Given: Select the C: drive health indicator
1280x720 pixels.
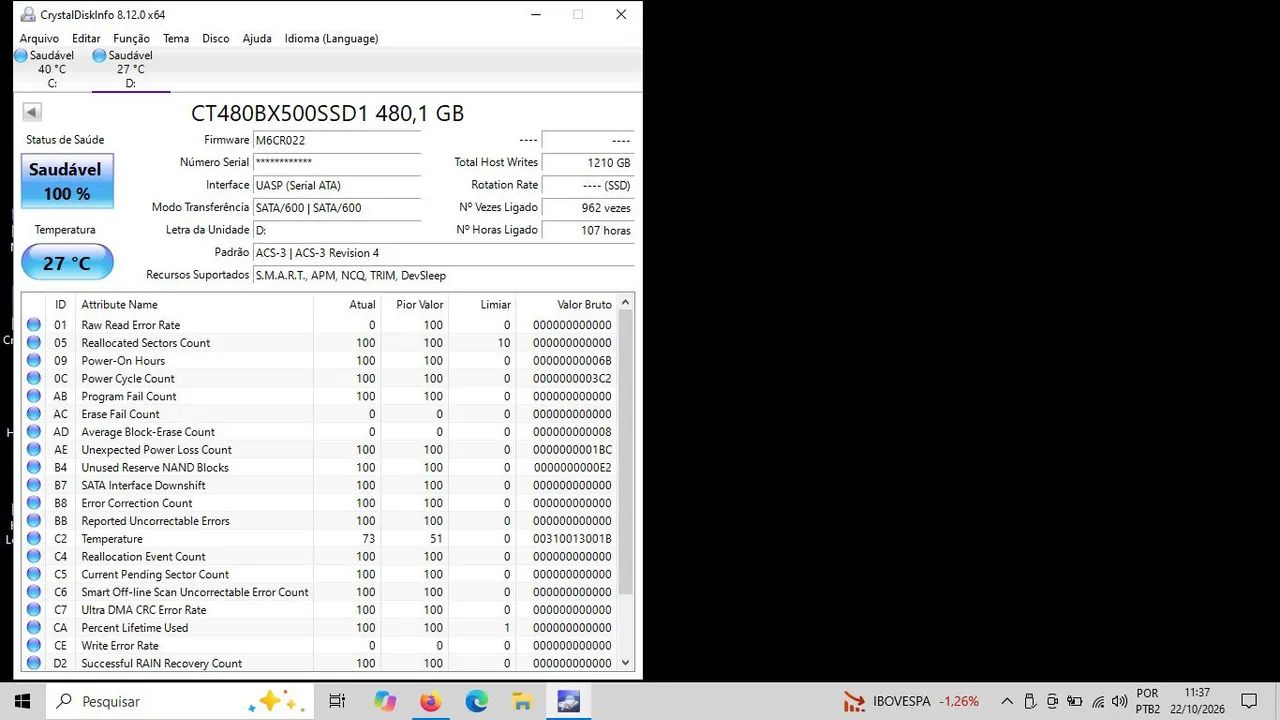Looking at the screenshot, I should [x=45, y=69].
